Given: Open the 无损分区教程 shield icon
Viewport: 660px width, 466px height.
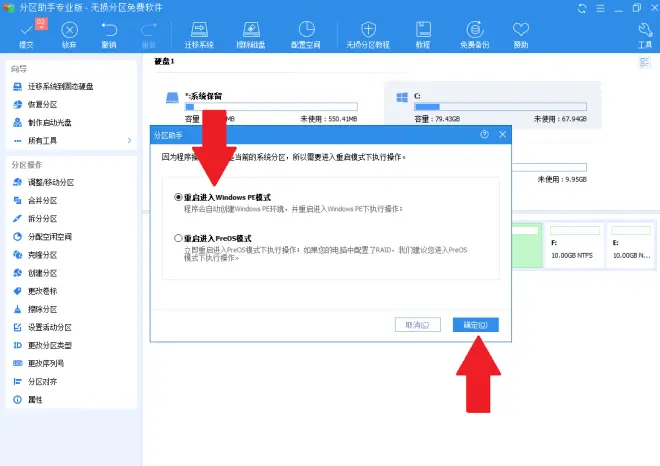Looking at the screenshot, I should (x=368, y=35).
